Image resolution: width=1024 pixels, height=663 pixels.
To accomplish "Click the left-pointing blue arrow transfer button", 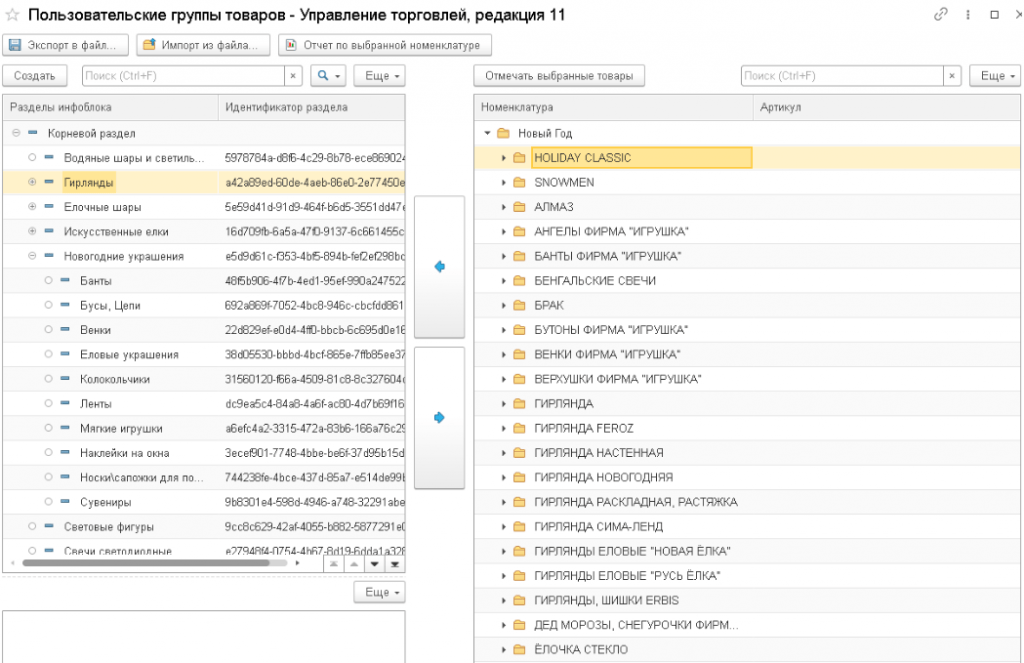I will tap(439, 267).
